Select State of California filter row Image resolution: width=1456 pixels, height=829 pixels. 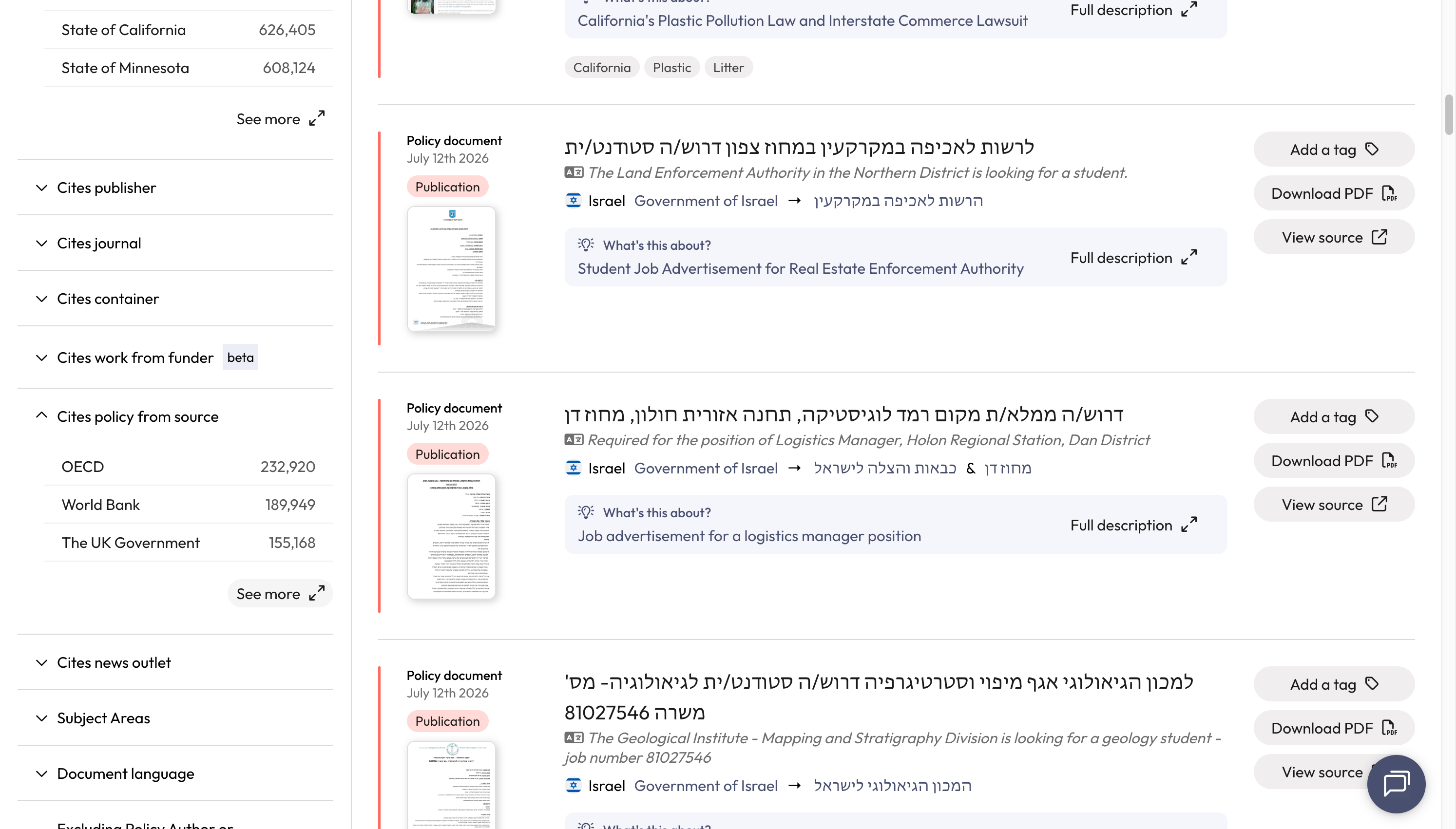(189, 30)
